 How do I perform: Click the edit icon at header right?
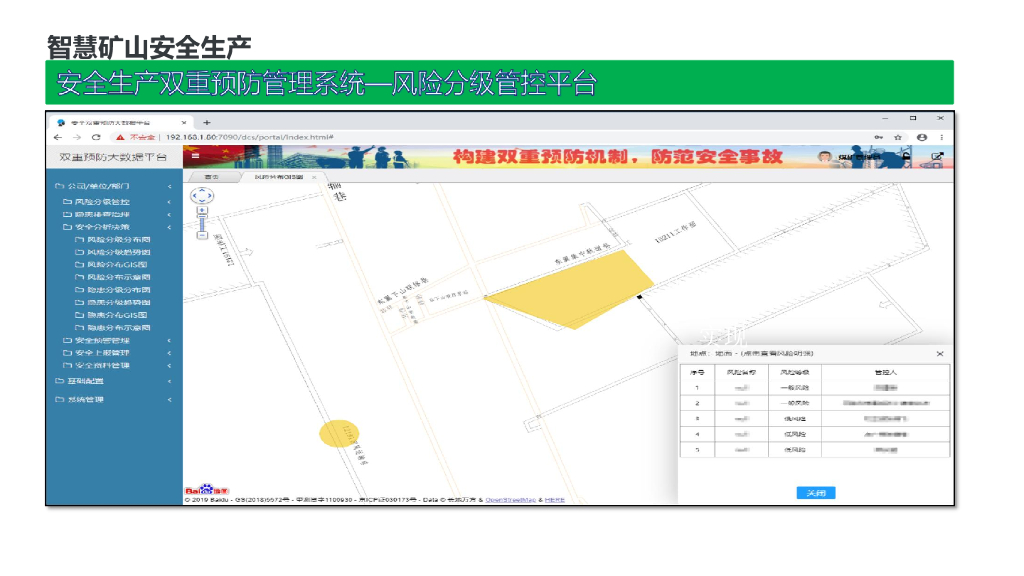coord(937,156)
